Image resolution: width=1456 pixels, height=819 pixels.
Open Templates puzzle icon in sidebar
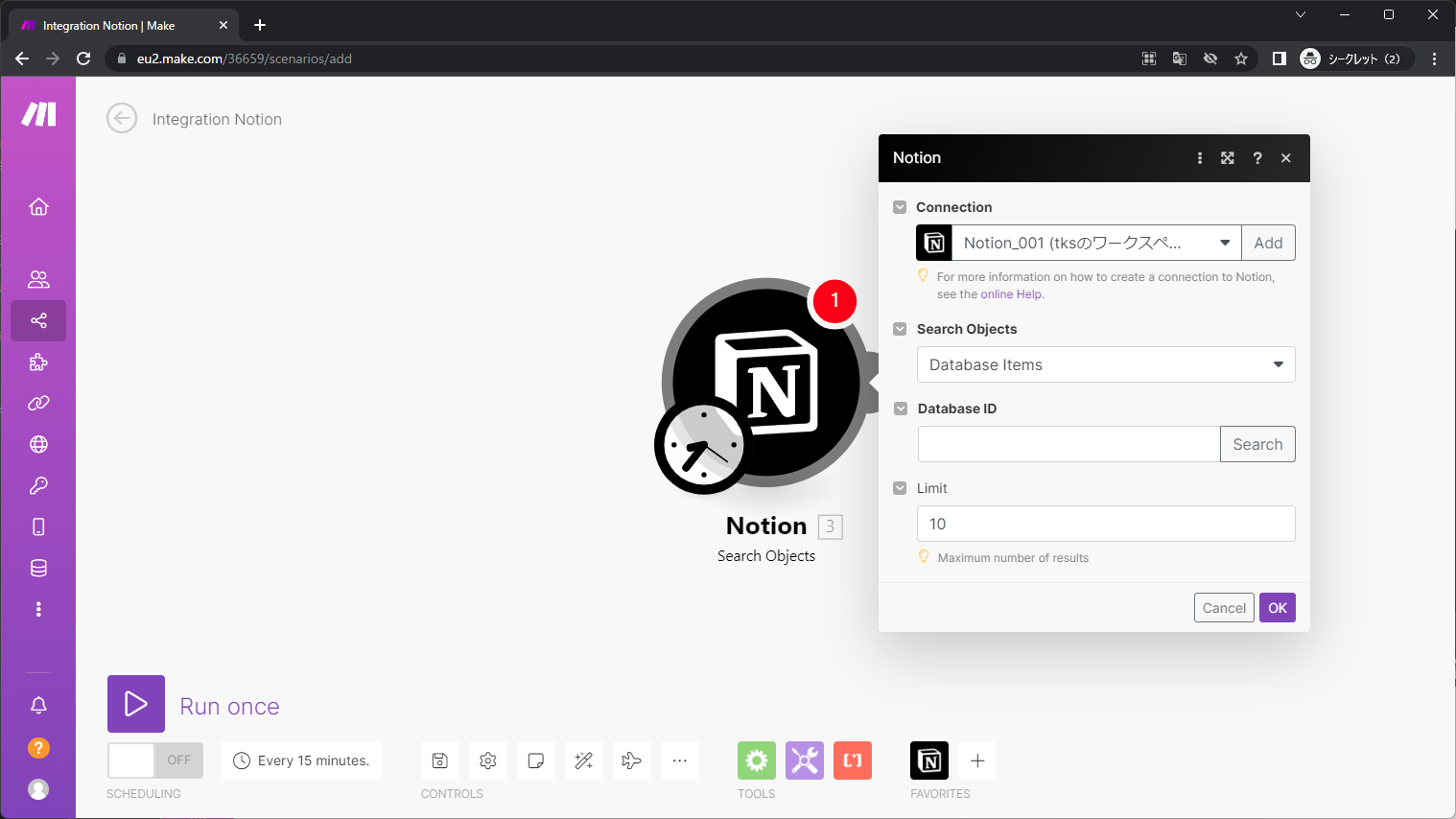[38, 362]
